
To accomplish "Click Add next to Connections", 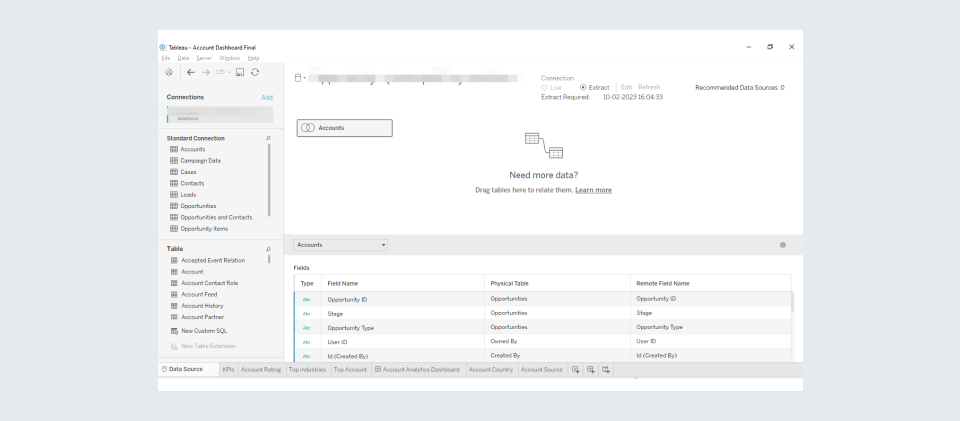I will (x=267, y=97).
